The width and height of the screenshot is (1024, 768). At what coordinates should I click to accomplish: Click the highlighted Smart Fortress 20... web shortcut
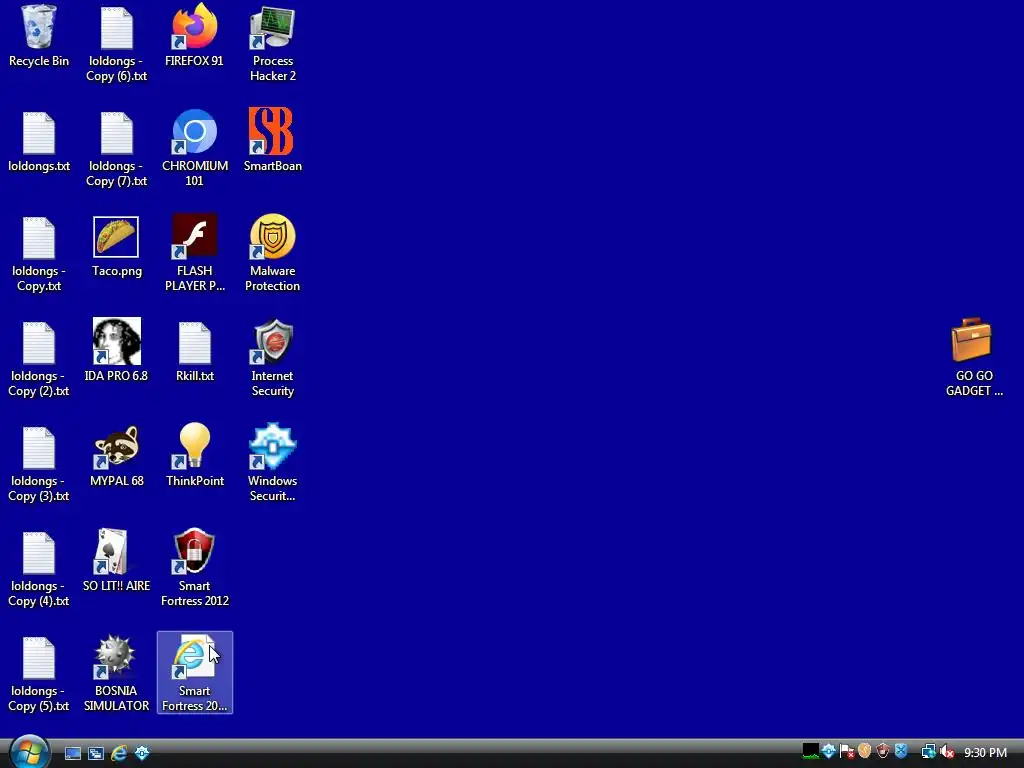tap(195, 673)
